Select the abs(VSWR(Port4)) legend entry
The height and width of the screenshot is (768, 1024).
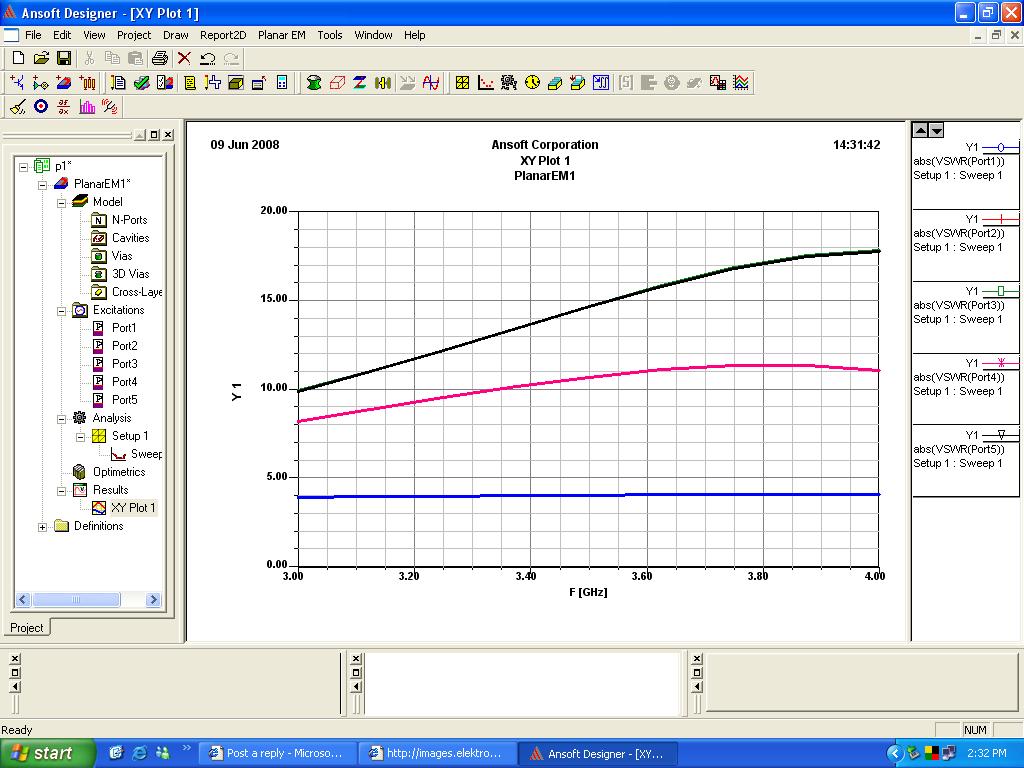click(x=958, y=375)
